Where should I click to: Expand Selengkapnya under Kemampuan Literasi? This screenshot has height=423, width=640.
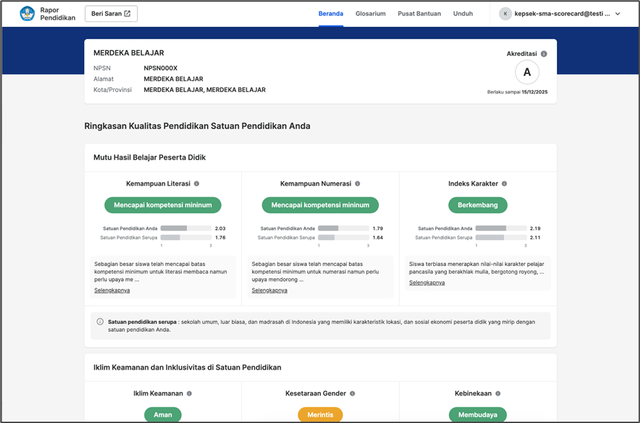pos(114,290)
